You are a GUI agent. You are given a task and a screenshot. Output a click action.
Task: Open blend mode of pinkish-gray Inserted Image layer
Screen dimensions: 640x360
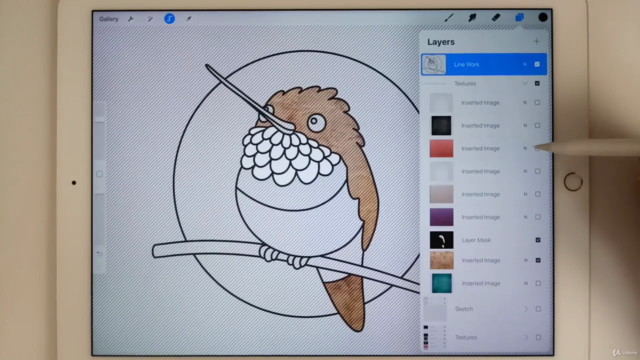click(x=525, y=194)
